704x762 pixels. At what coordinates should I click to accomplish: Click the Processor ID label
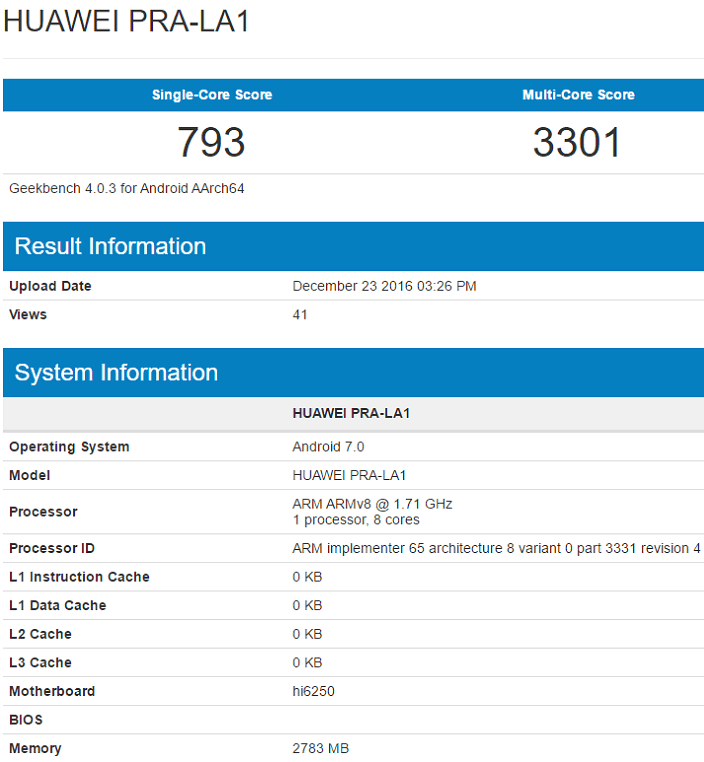pos(52,548)
